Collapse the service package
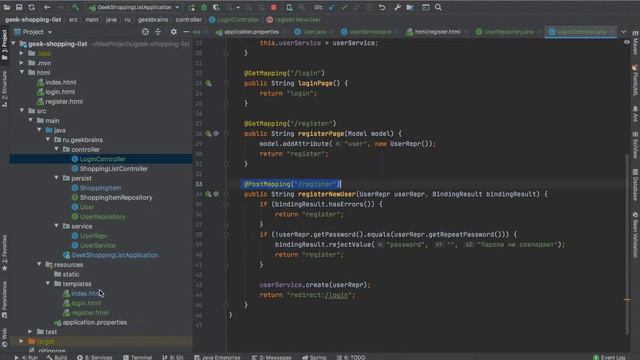 coord(57,226)
